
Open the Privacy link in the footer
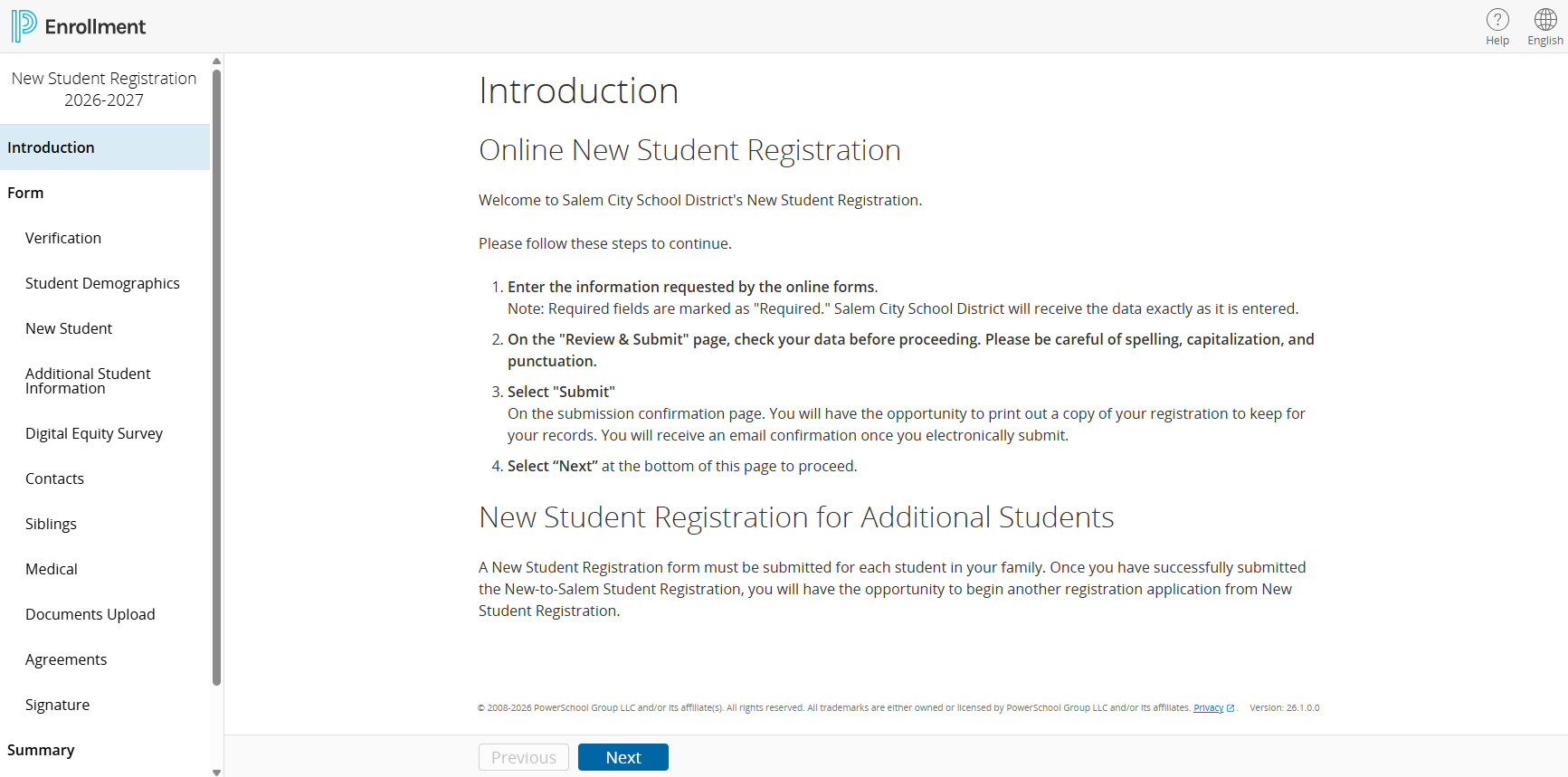[1208, 708]
